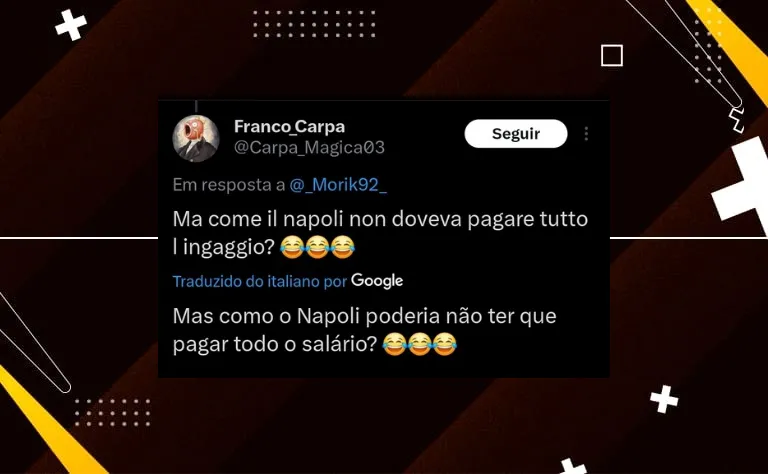Viewport: 768px width, 474px height.
Task: Click the "Em resposta a" label
Action: tap(229, 185)
